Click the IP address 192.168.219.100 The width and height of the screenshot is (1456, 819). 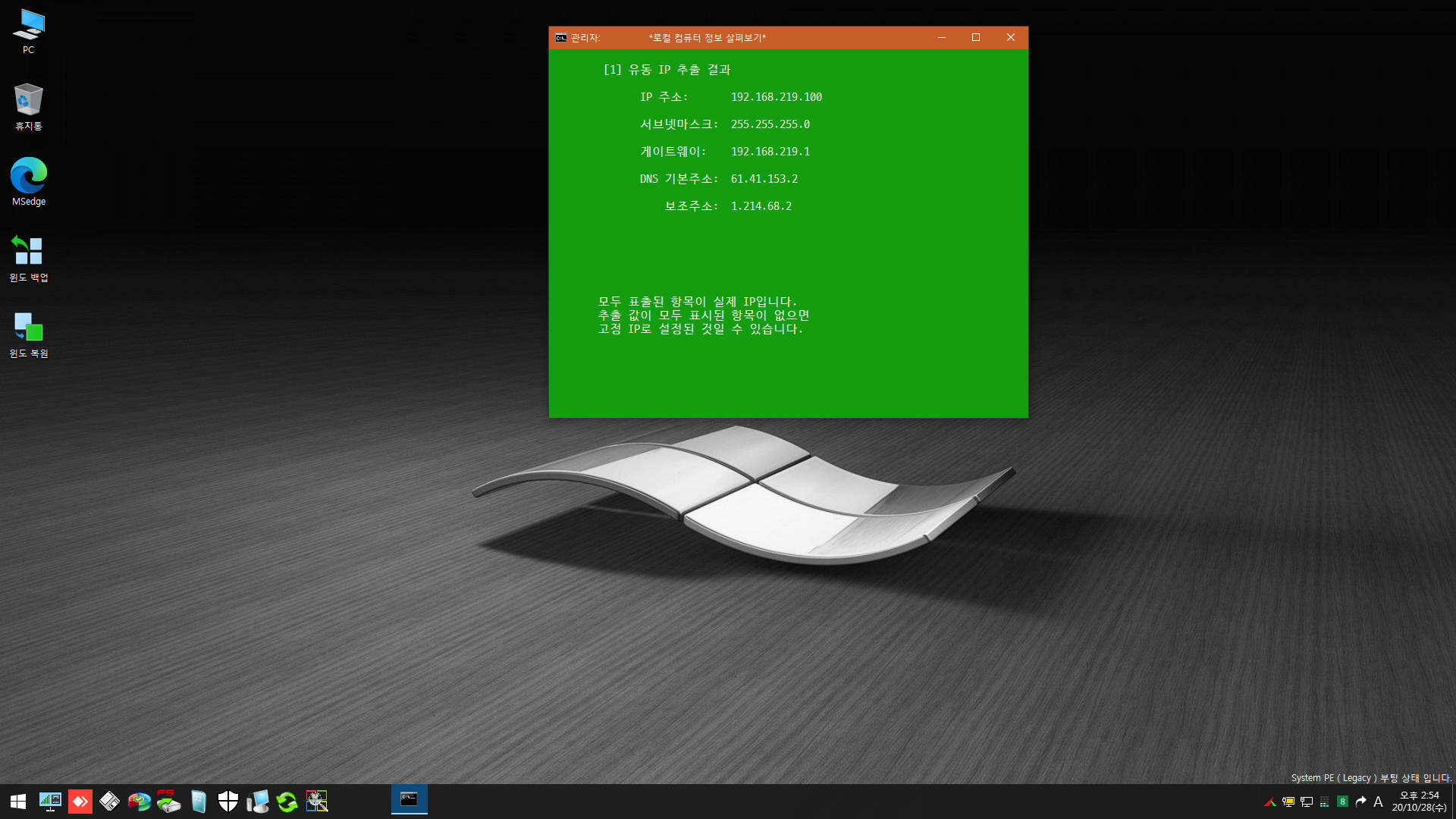tap(777, 97)
